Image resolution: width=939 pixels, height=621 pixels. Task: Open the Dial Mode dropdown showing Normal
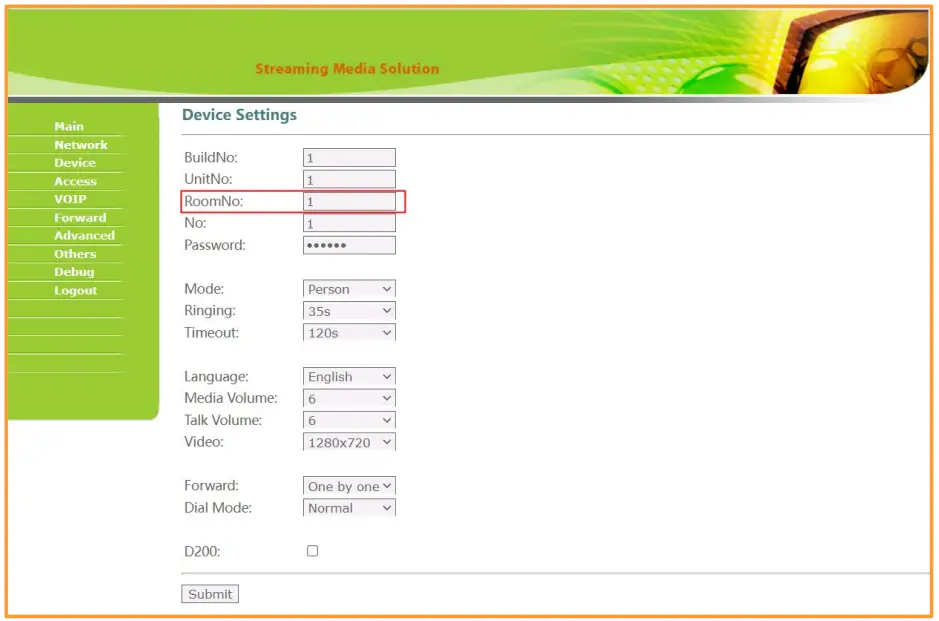tap(349, 508)
